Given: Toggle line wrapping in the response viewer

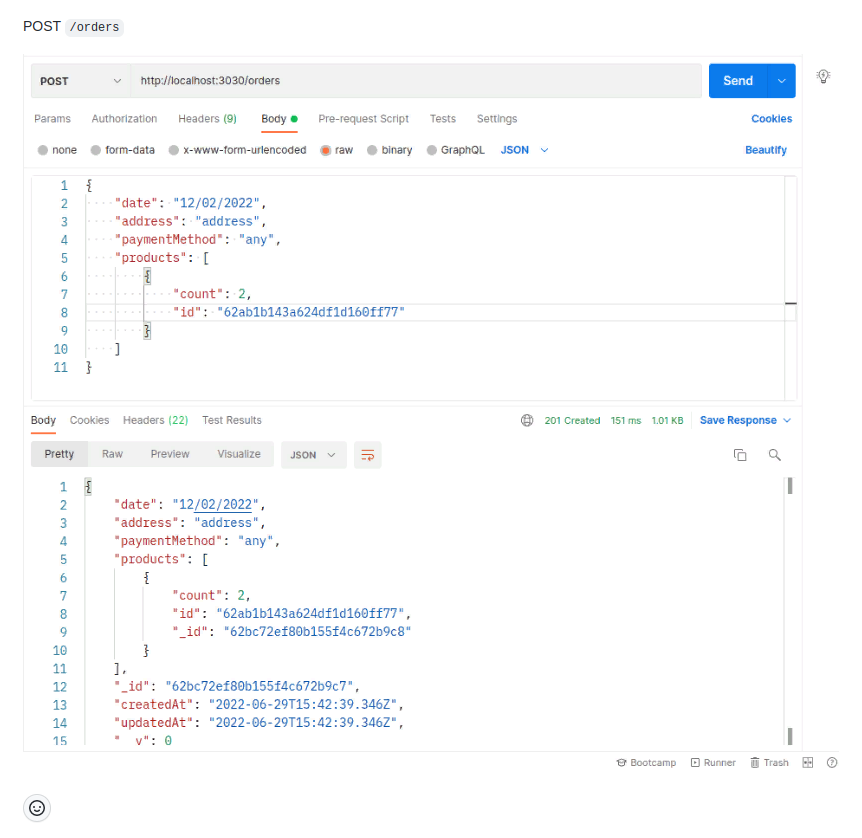Looking at the screenshot, I should click(367, 454).
